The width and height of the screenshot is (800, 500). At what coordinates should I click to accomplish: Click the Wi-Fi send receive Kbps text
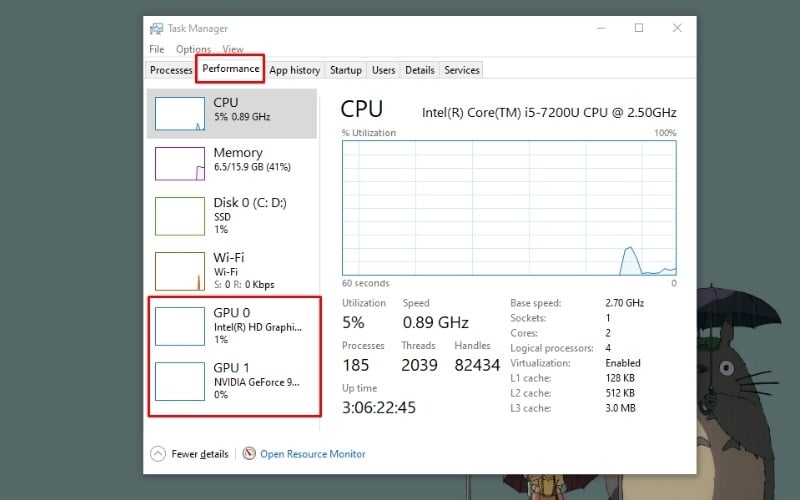(x=244, y=285)
